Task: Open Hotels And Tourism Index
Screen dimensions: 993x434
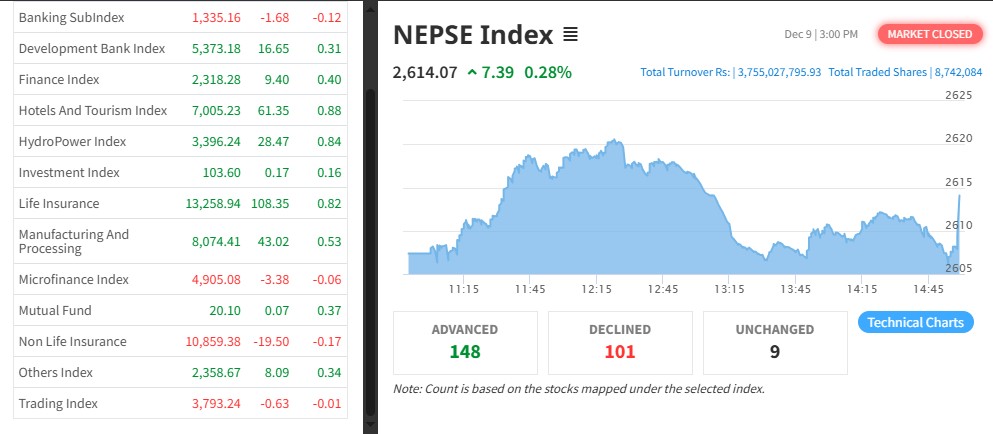Action: point(93,110)
